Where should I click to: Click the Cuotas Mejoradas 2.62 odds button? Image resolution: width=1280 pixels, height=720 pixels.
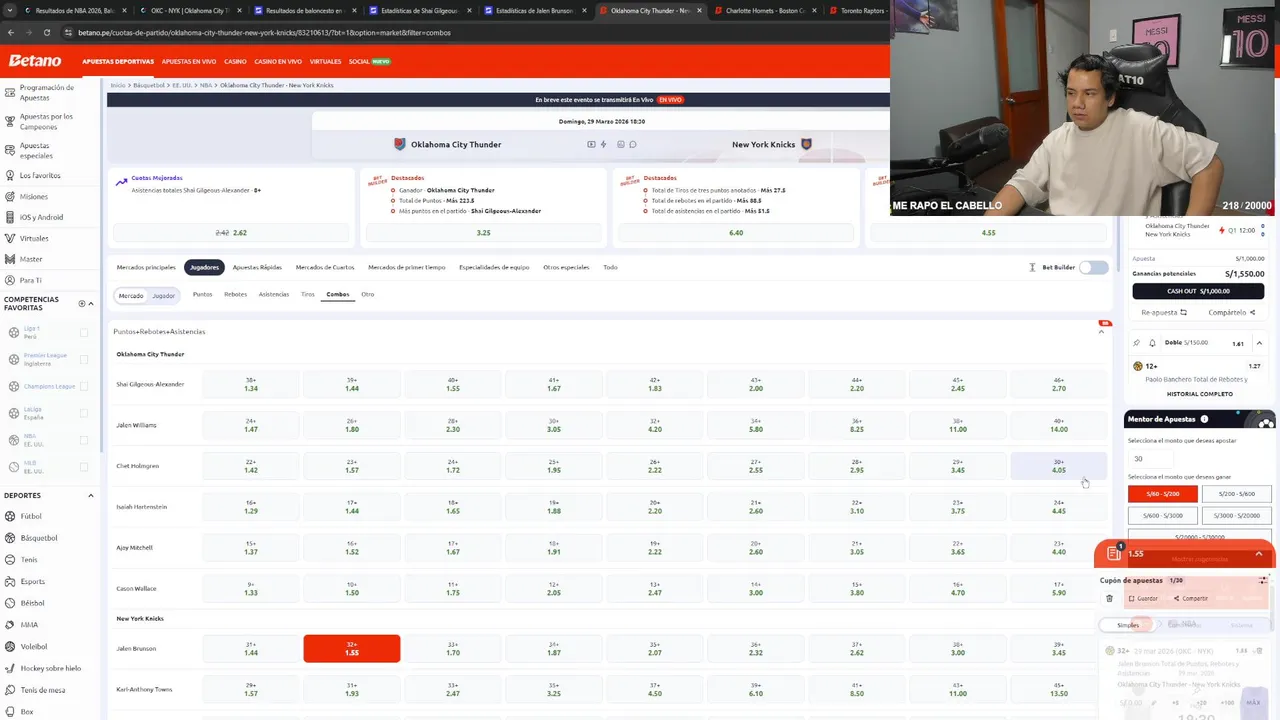(231, 232)
